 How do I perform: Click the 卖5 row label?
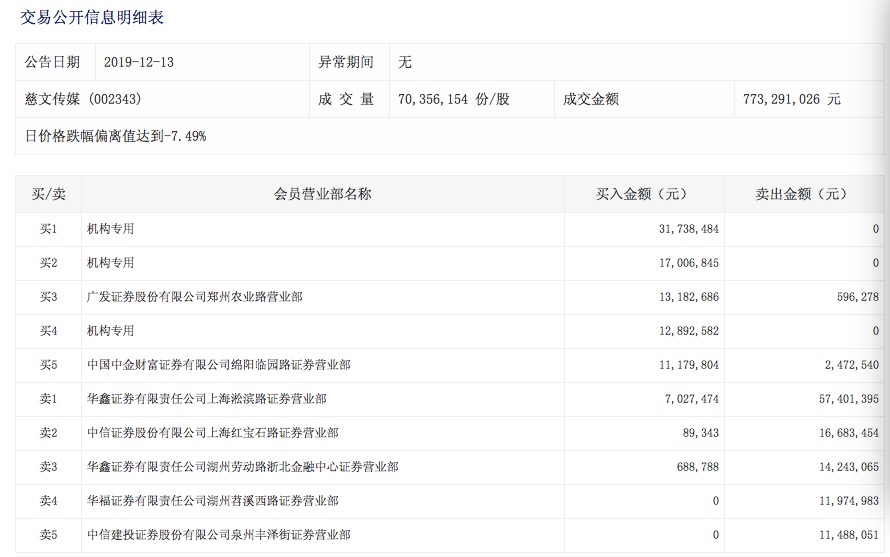point(48,535)
